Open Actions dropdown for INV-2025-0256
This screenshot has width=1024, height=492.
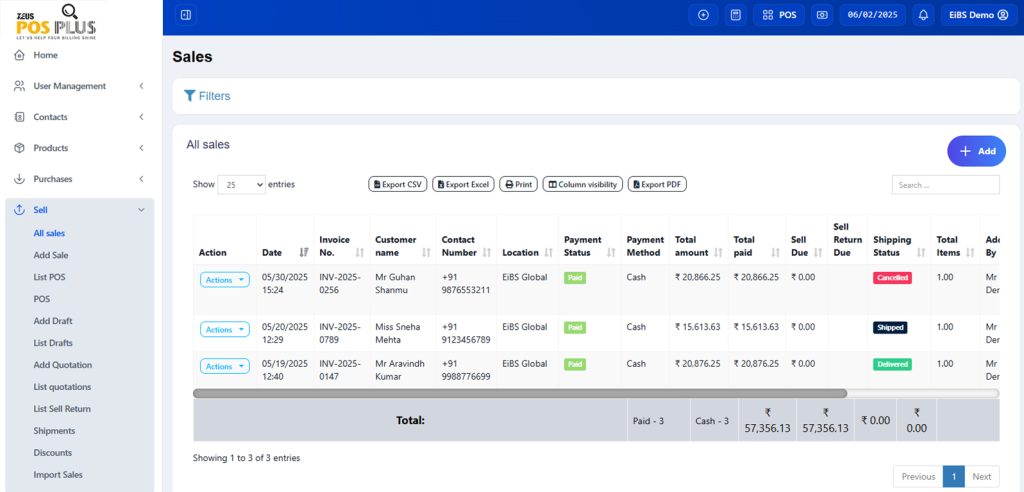(225, 280)
